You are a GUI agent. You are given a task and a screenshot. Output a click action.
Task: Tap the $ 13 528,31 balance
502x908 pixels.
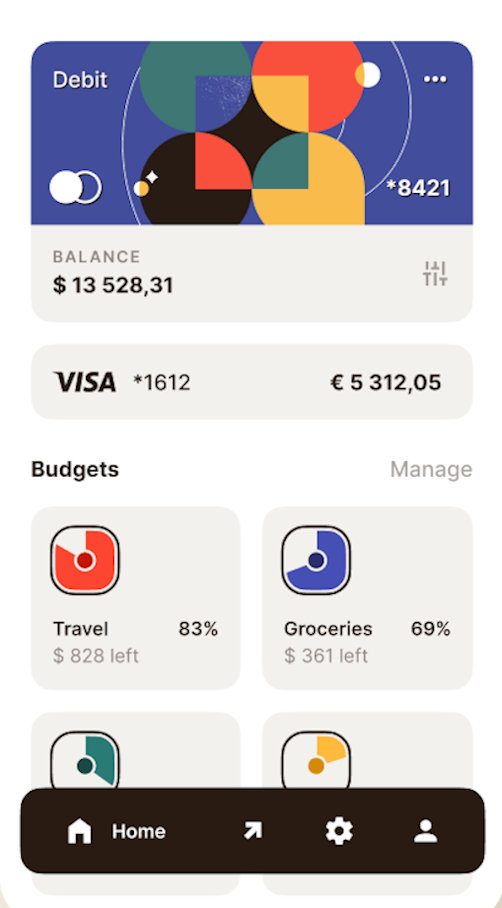(x=113, y=285)
